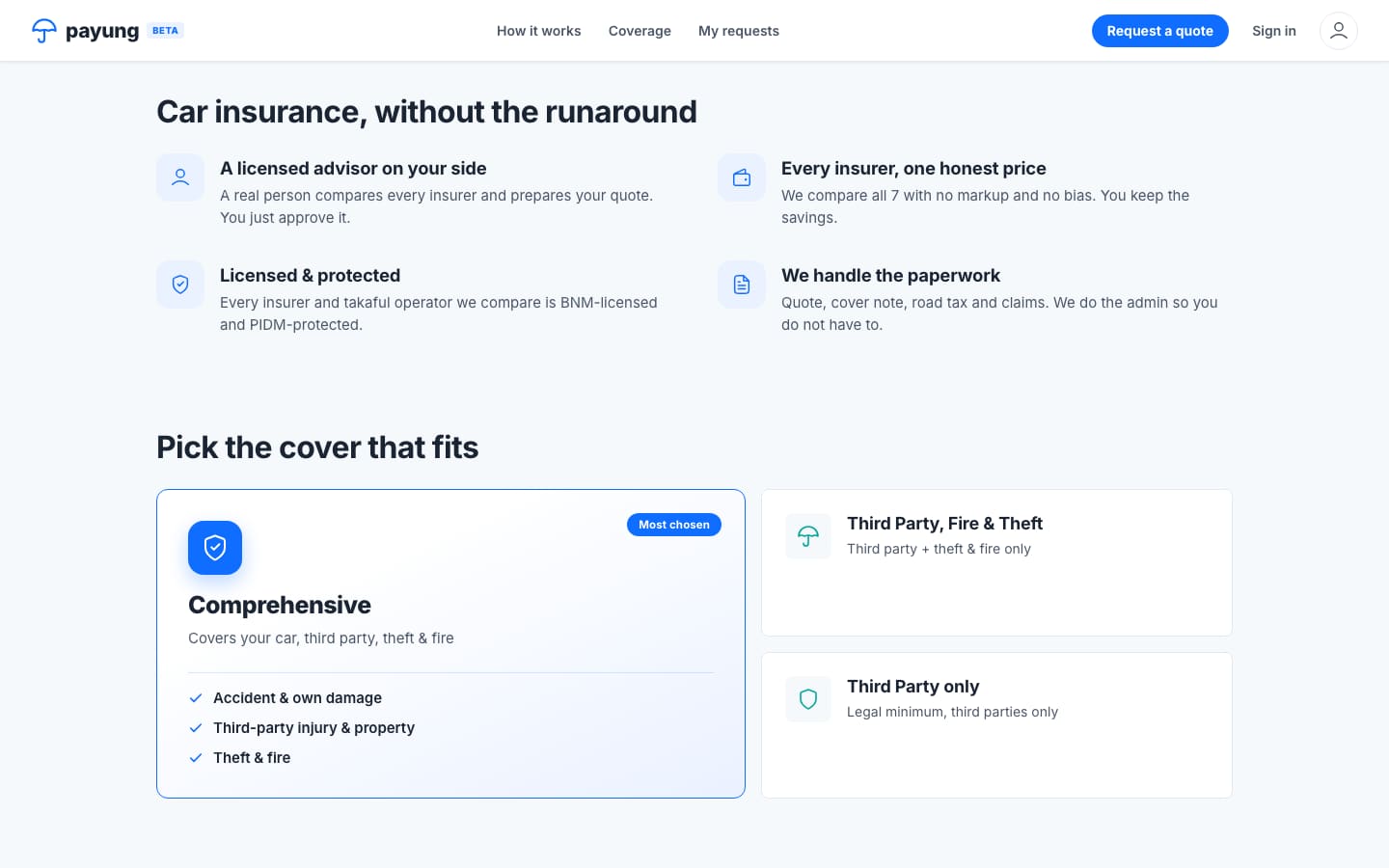The width and height of the screenshot is (1389, 868).
Task: Select the Third Party only heading
Action: tap(913, 687)
